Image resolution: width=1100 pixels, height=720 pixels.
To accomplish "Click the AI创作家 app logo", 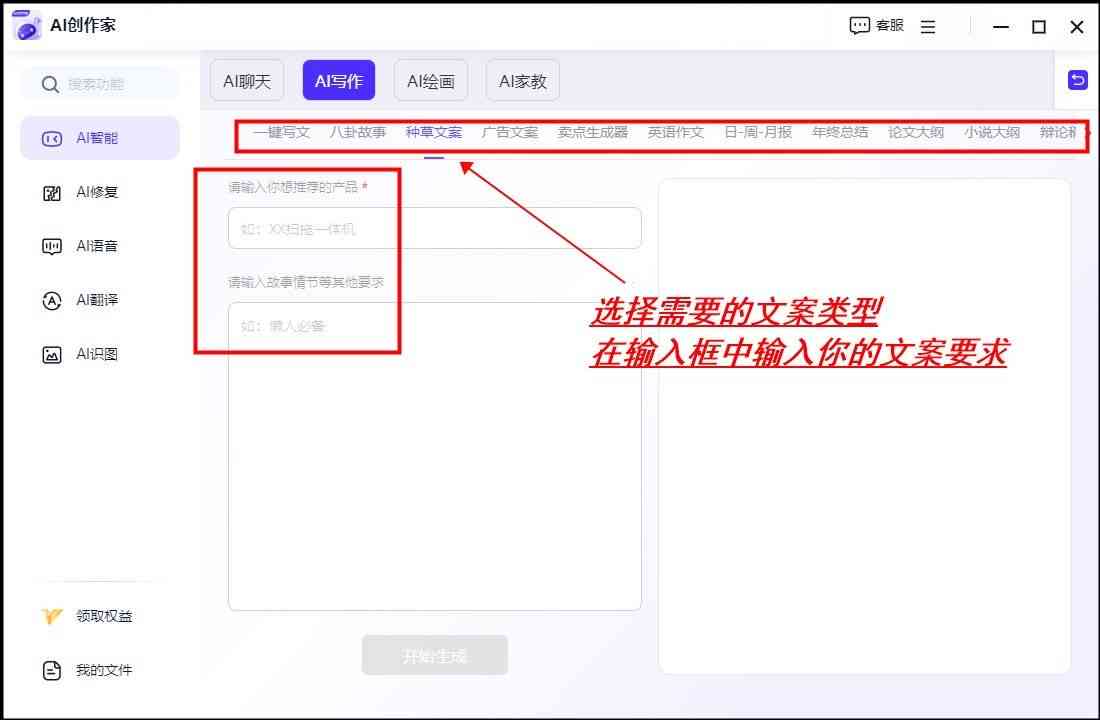I will pyautogui.click(x=27, y=25).
